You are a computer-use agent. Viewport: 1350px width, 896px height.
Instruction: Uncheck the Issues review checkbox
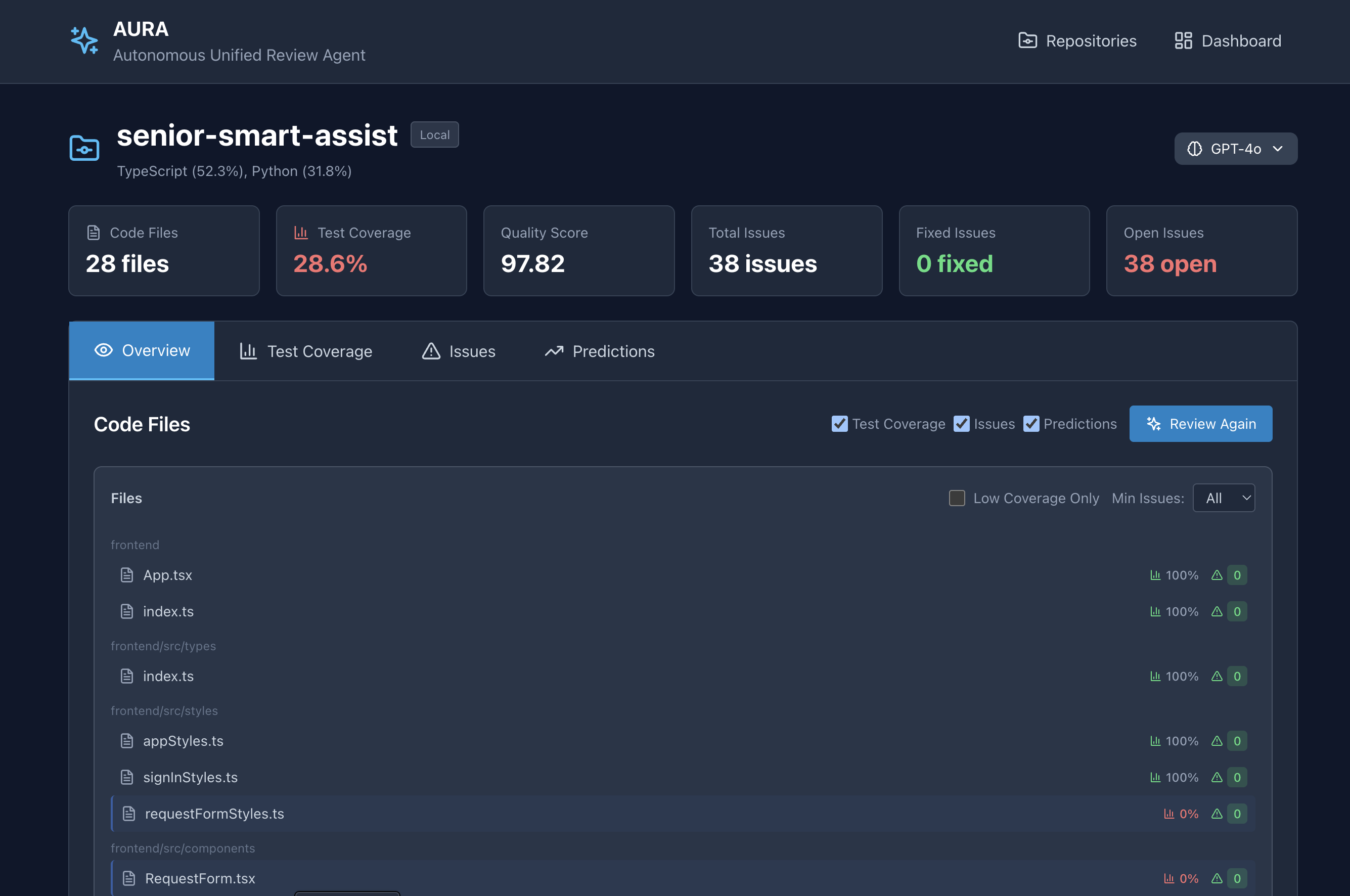click(x=962, y=423)
